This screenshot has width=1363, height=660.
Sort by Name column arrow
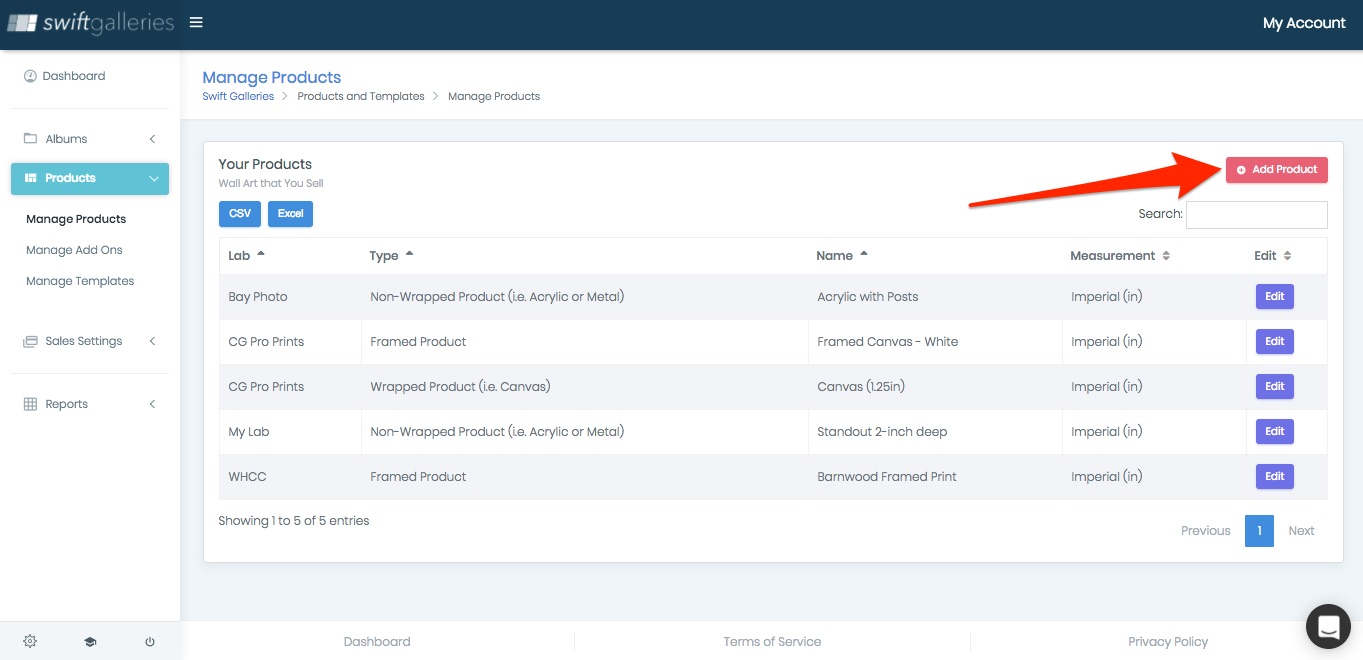864,254
